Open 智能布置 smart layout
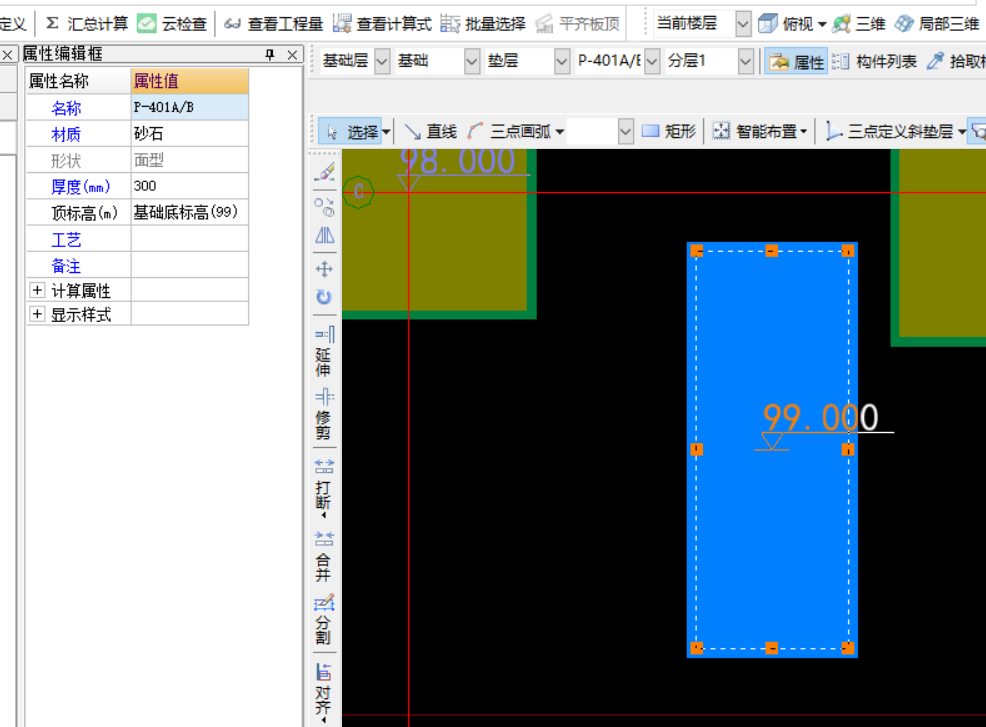 tap(755, 131)
